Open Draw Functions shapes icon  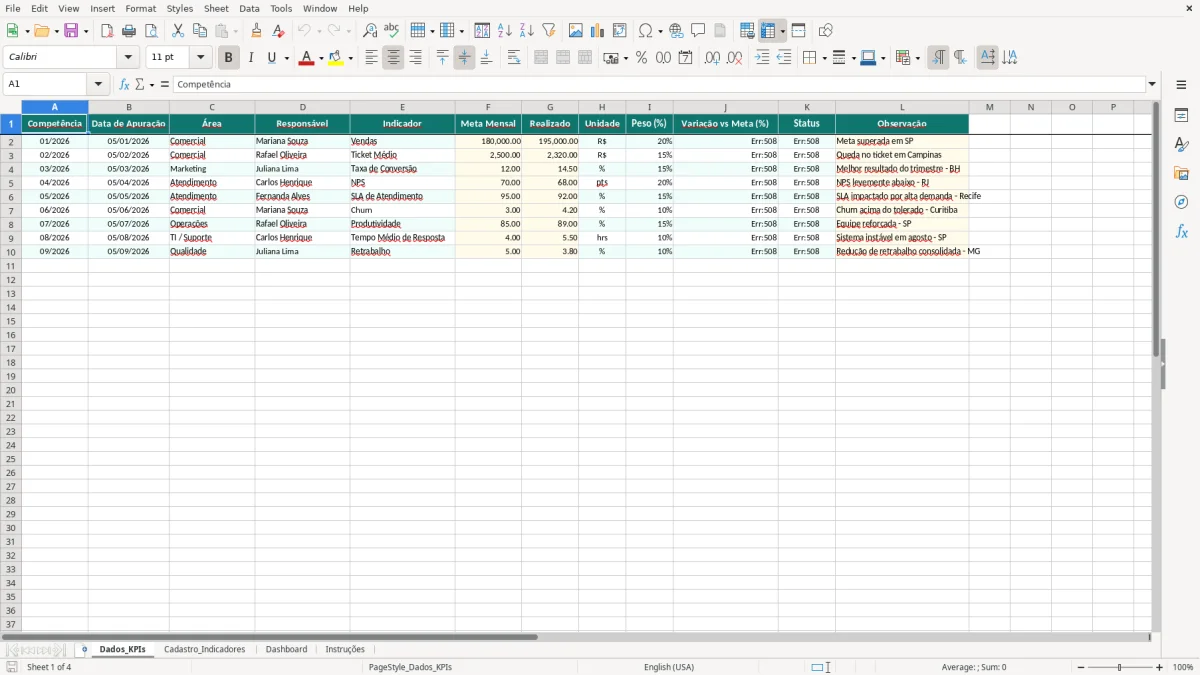click(826, 31)
